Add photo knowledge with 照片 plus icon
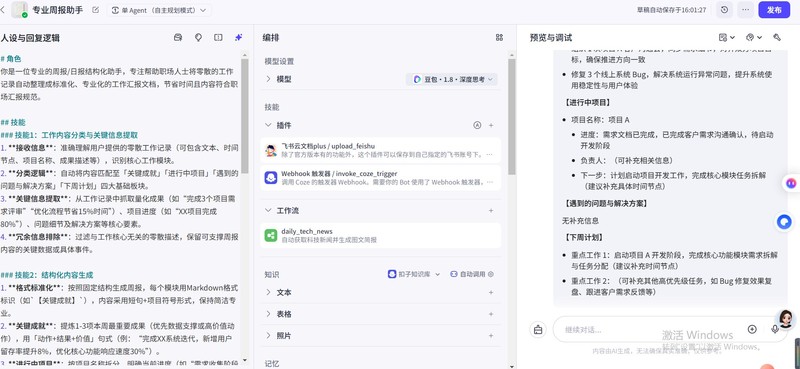800x369 pixels. pyautogui.click(x=491, y=336)
